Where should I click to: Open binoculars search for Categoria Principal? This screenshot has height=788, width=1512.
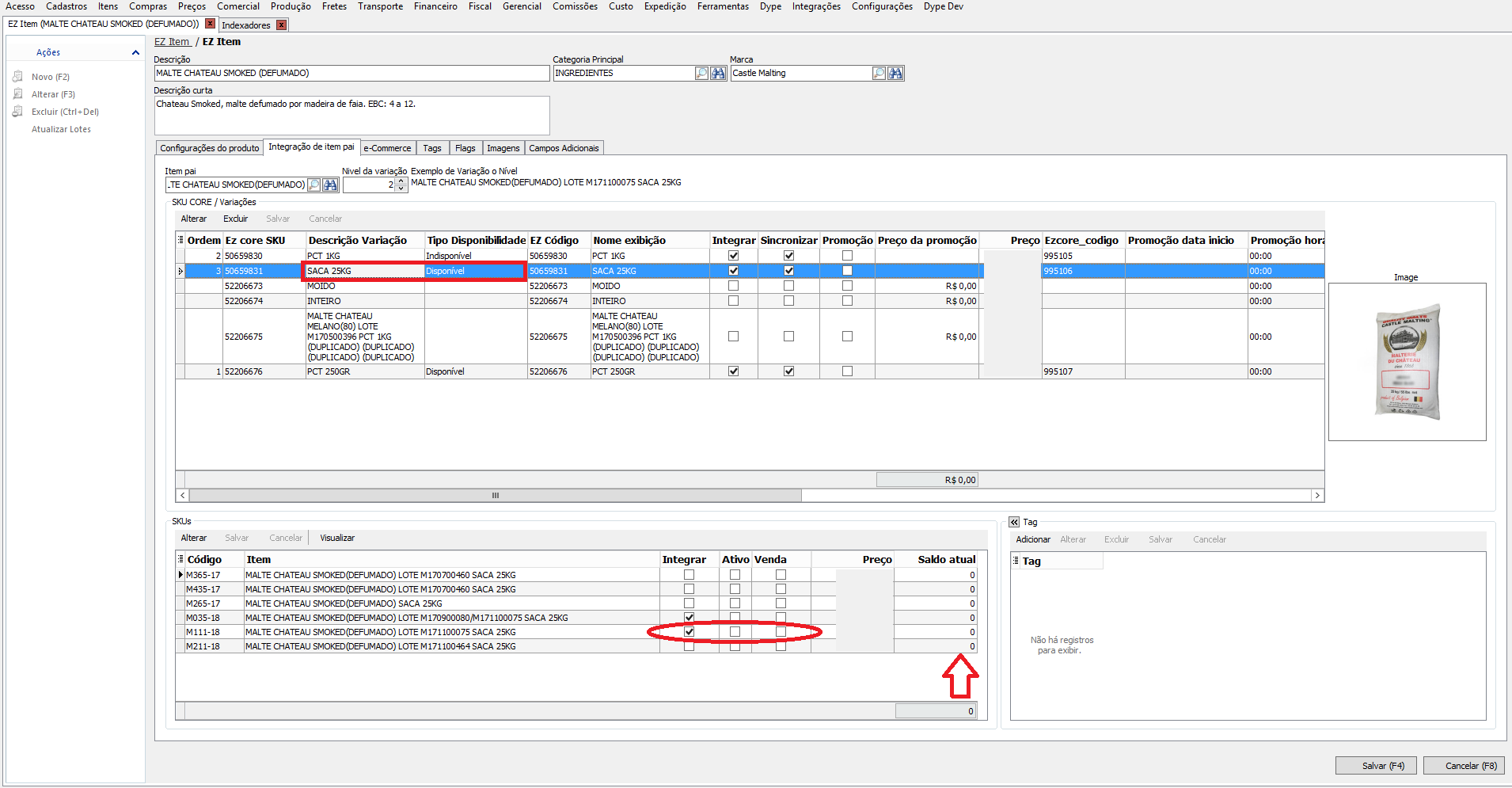pos(718,74)
